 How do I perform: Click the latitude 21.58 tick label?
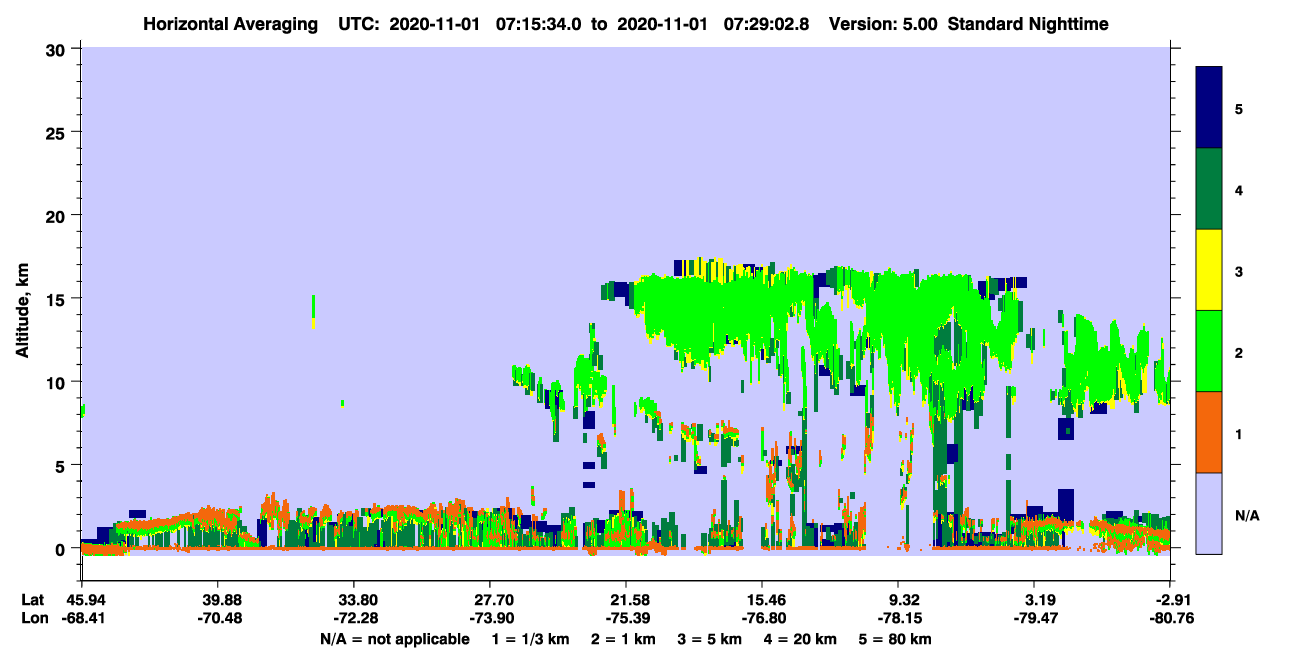pyautogui.click(x=626, y=600)
